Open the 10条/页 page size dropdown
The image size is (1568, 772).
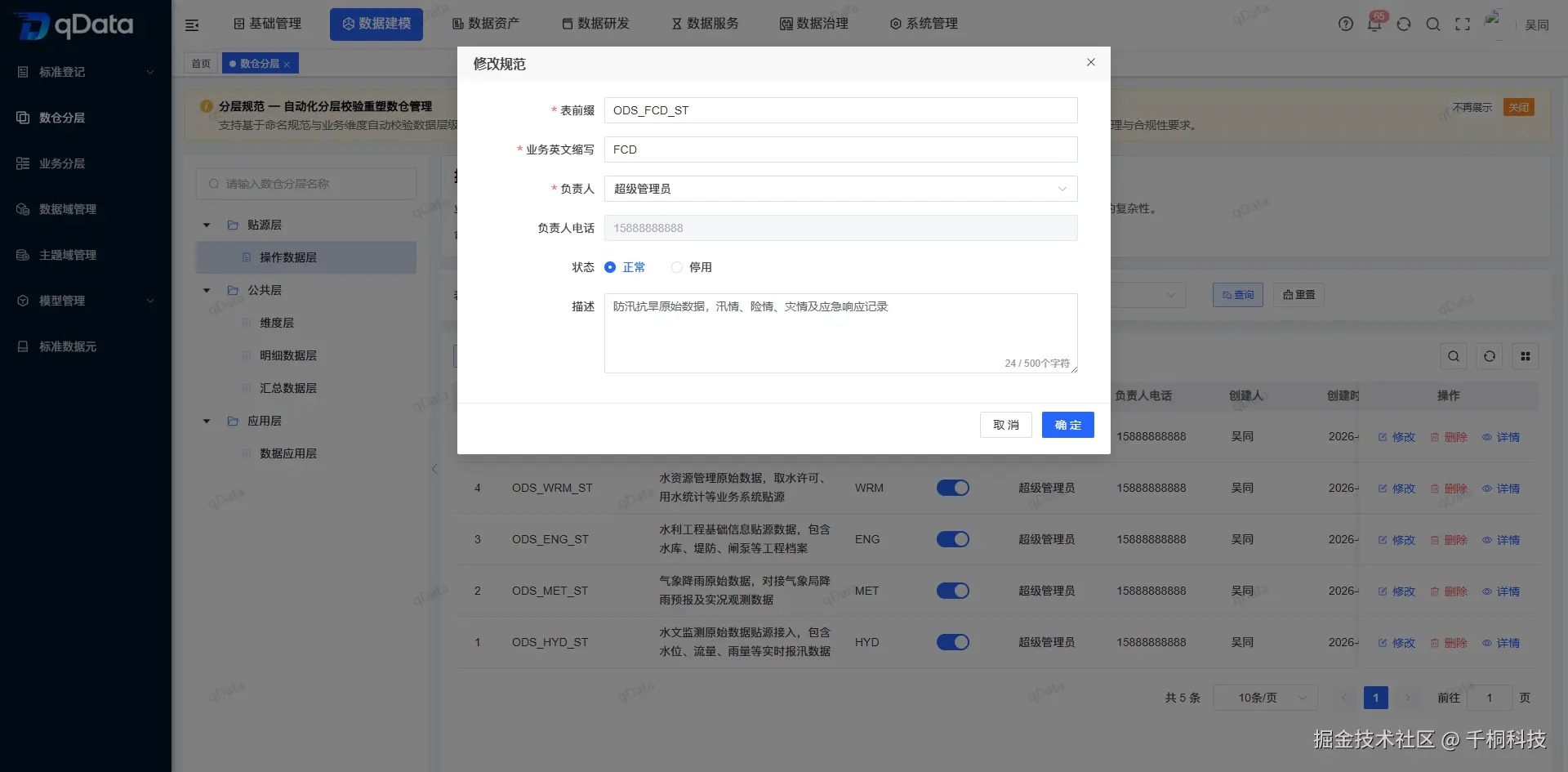[x=1265, y=698]
